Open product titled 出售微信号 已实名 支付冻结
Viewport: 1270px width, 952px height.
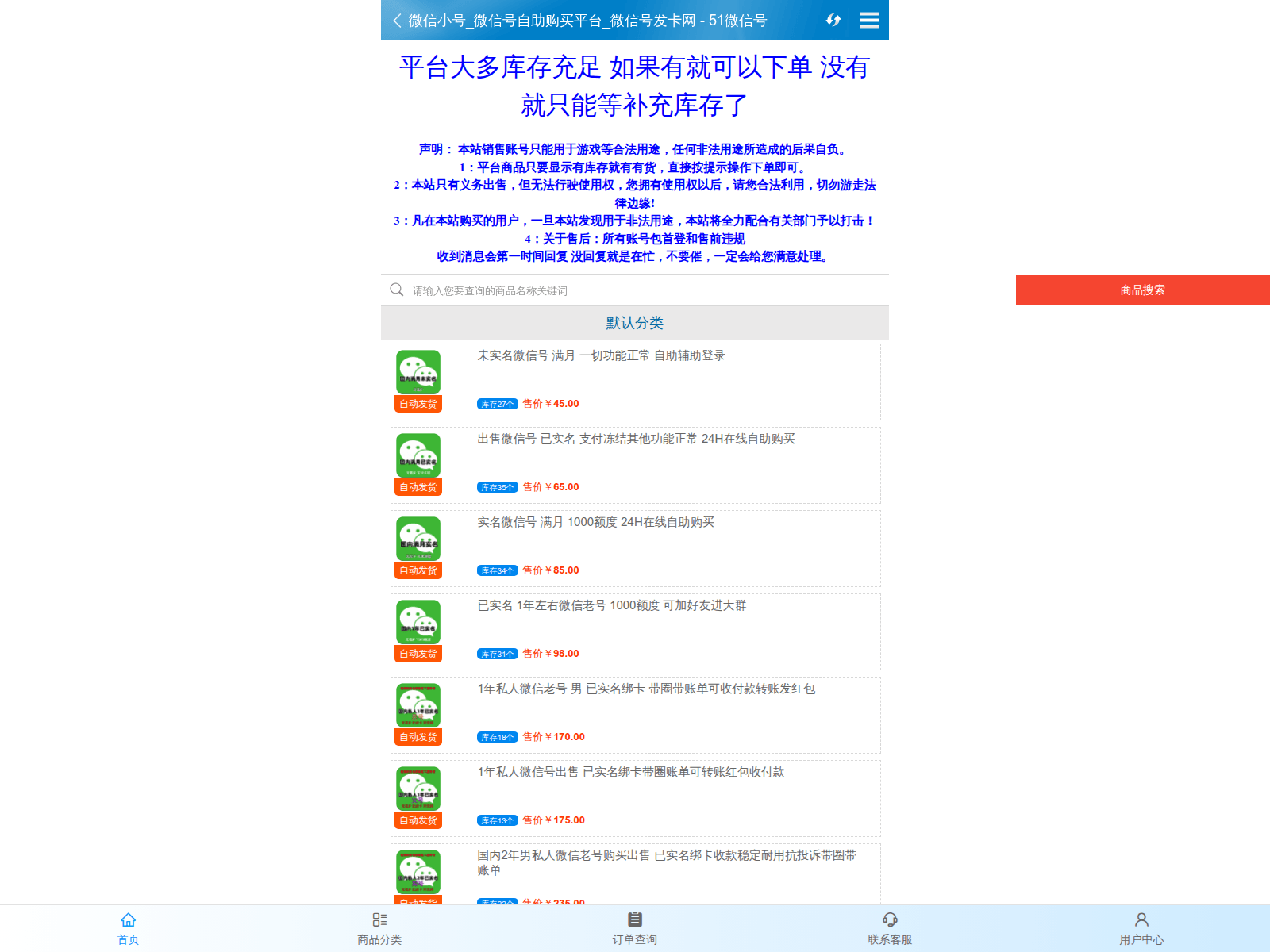636,439
